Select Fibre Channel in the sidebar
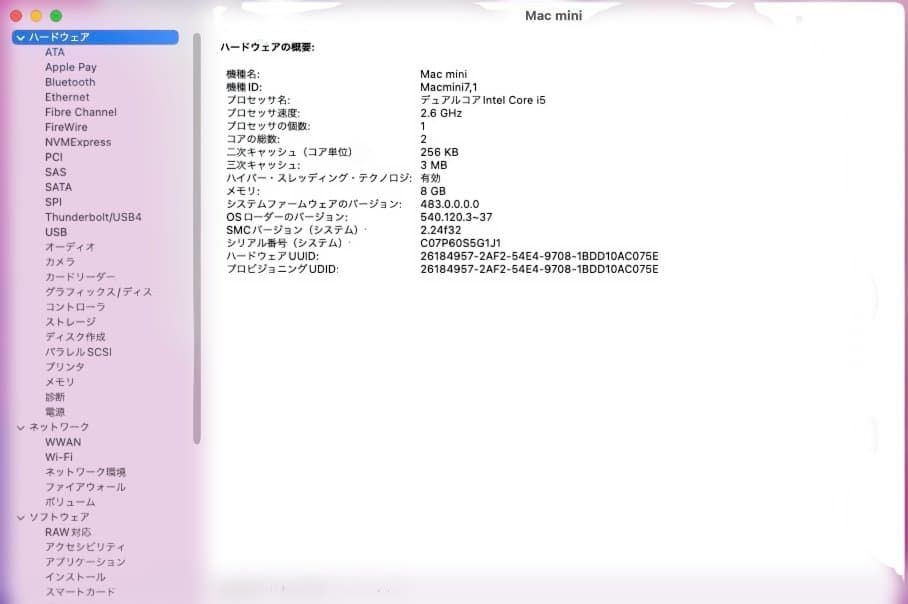This screenshot has height=604, width=908. 79,112
